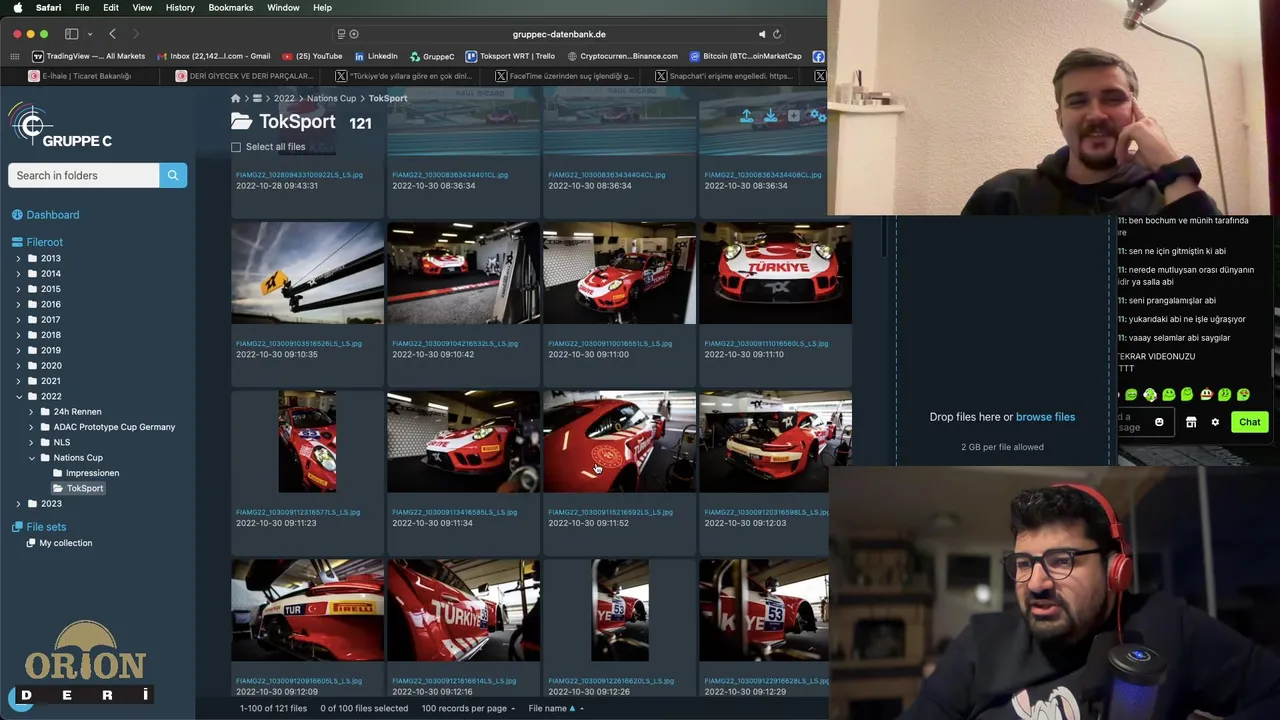This screenshot has width=1280, height=720.
Task: Go to home via breadcrumb house icon
Action: (x=235, y=98)
